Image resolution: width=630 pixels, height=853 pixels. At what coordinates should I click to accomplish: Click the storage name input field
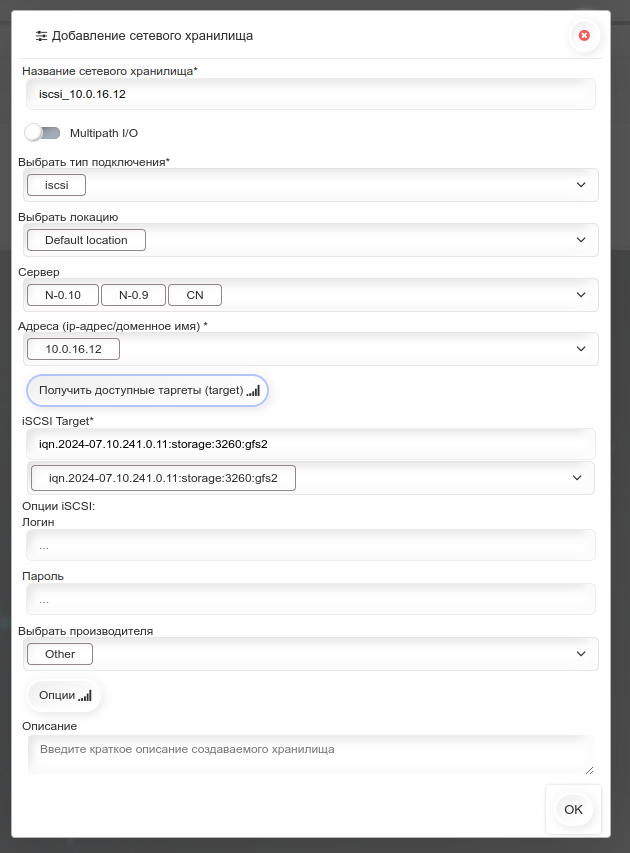click(311, 94)
